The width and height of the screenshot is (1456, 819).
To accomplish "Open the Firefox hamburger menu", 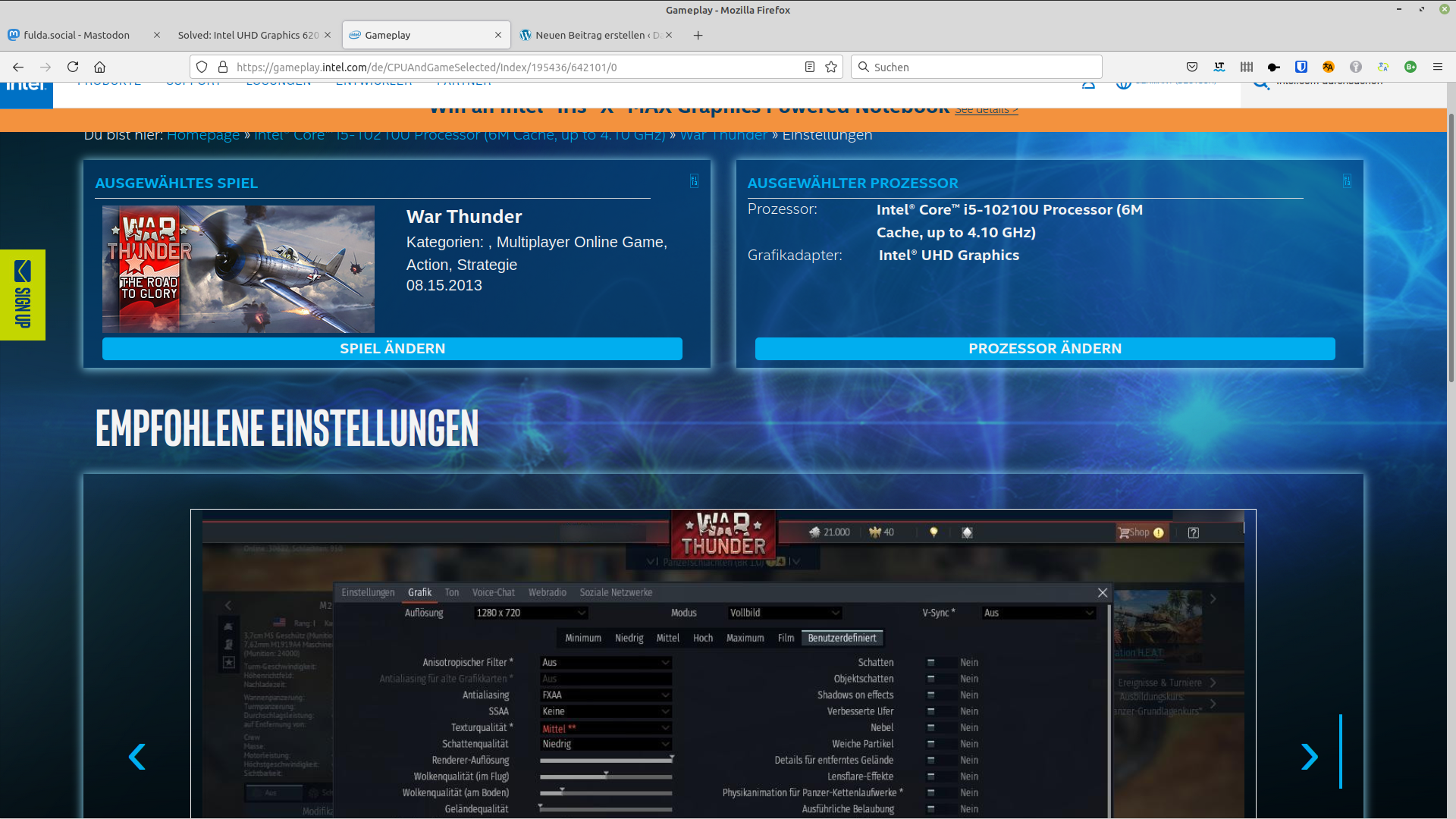I will point(1438,67).
